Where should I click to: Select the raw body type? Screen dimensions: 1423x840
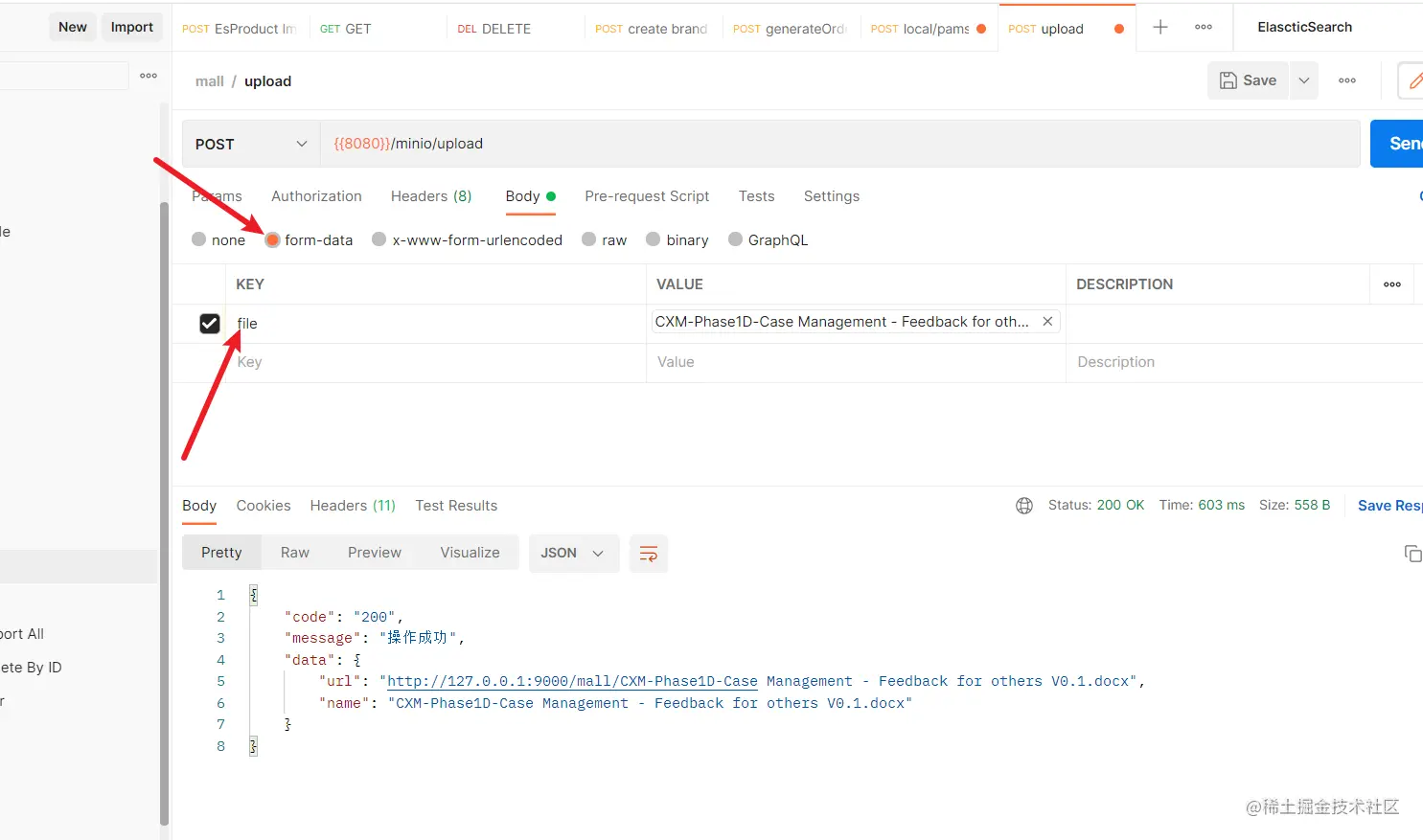point(589,239)
